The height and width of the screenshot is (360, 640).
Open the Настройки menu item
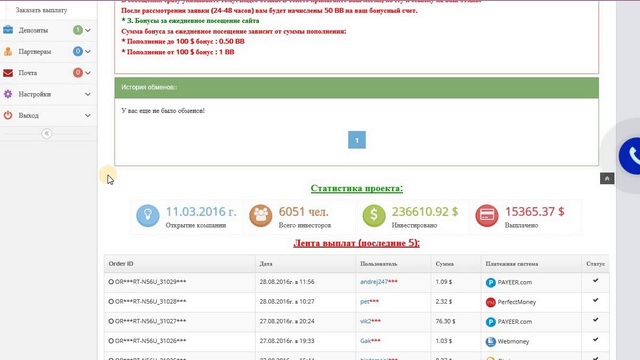[x=48, y=94]
